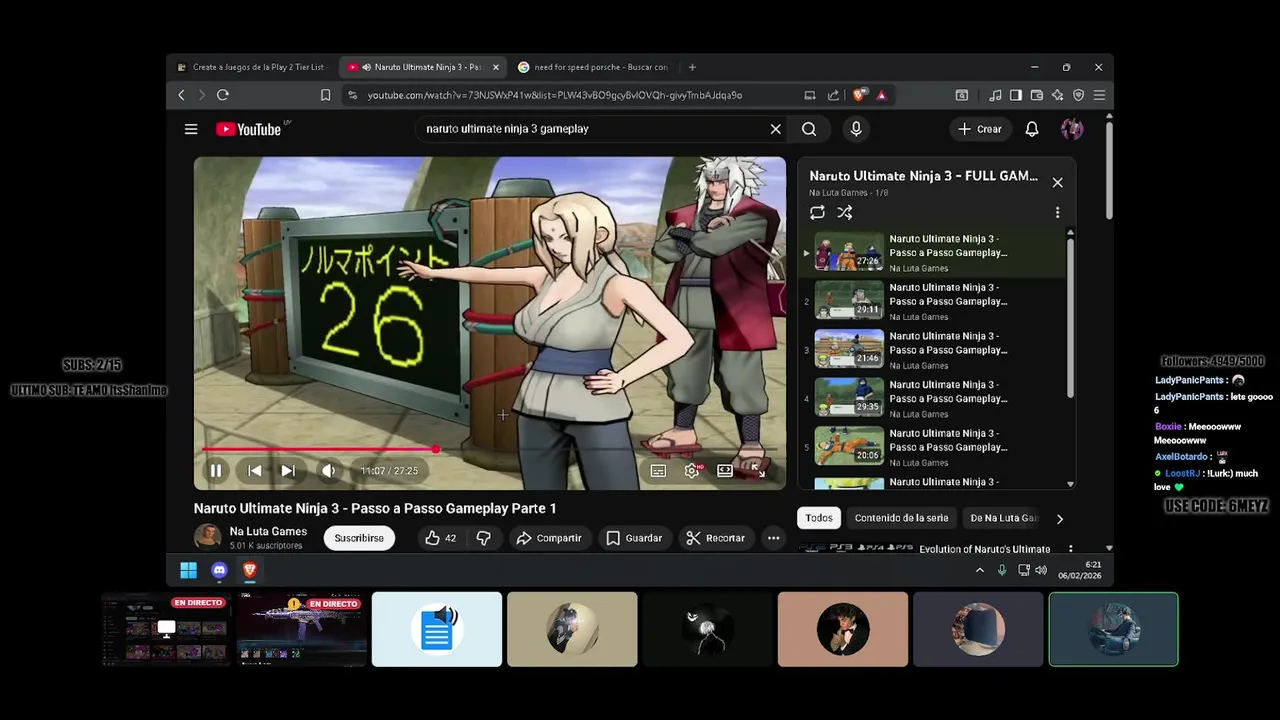Switch the player to theater mode

725,470
